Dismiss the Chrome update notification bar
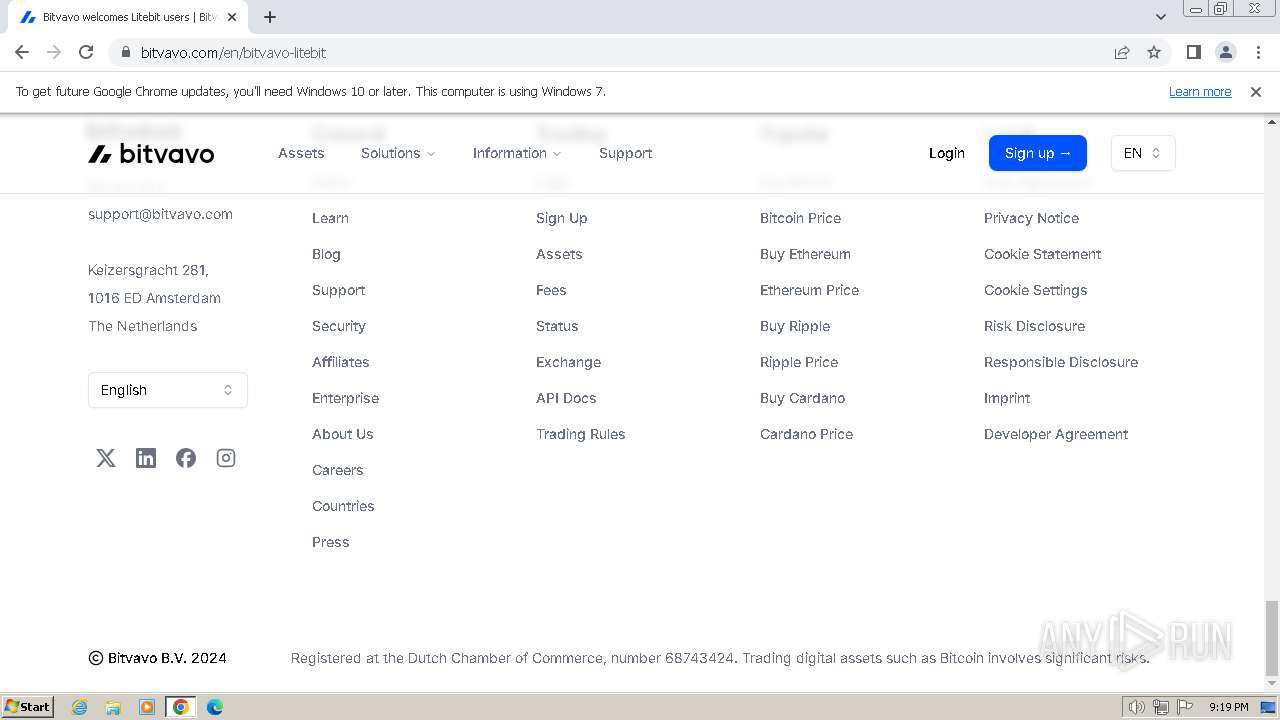Viewport: 1280px width, 720px height. [x=1256, y=91]
